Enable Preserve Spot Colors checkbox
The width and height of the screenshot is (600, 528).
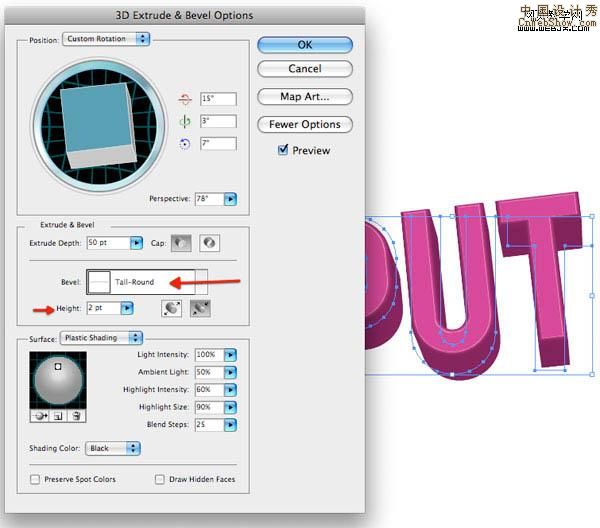[x=35, y=479]
